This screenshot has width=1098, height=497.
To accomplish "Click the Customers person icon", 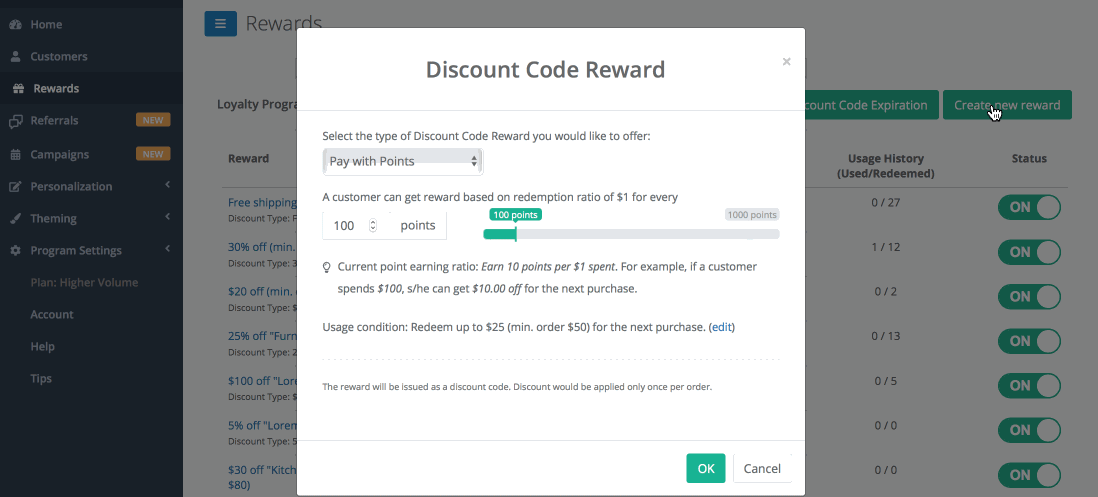I will coord(15,57).
